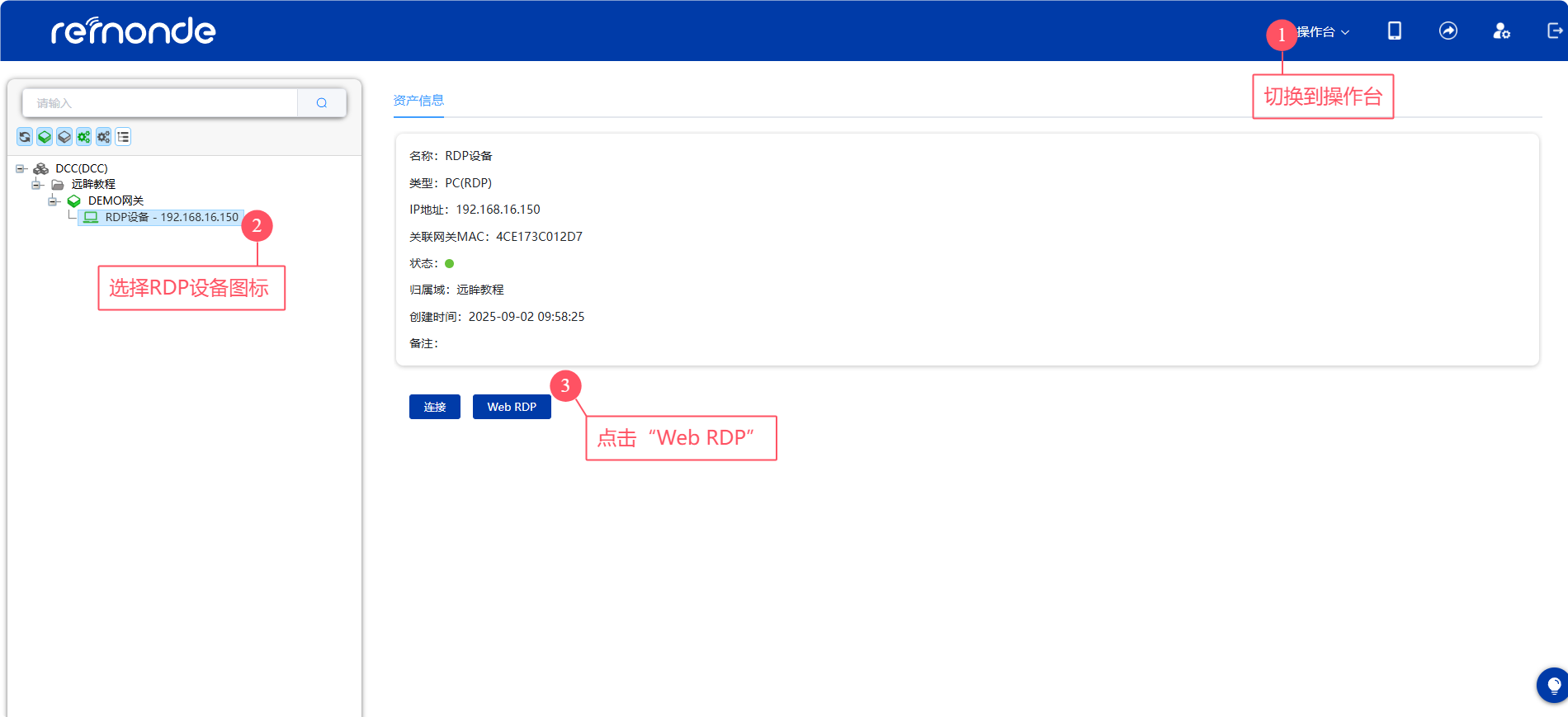Click the lightbulb help button
The height and width of the screenshot is (717, 1568).
point(1552,685)
